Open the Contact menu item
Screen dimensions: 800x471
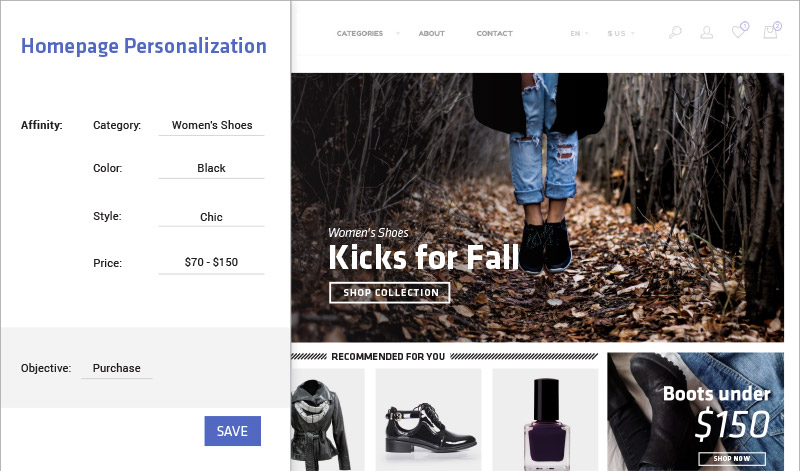click(494, 34)
